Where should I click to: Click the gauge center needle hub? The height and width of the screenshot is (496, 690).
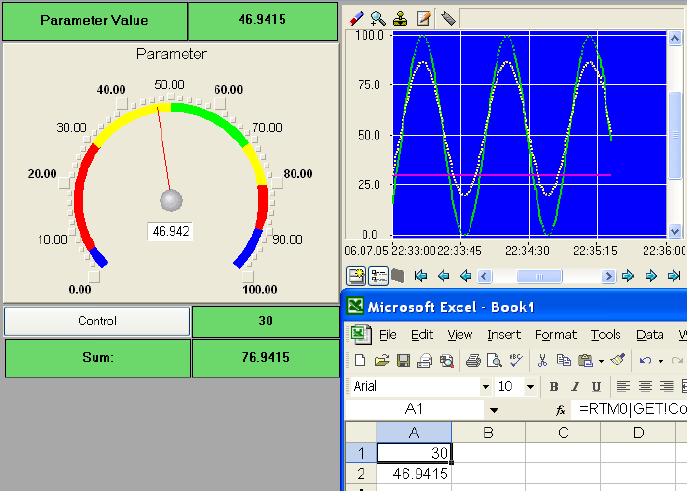point(171,200)
